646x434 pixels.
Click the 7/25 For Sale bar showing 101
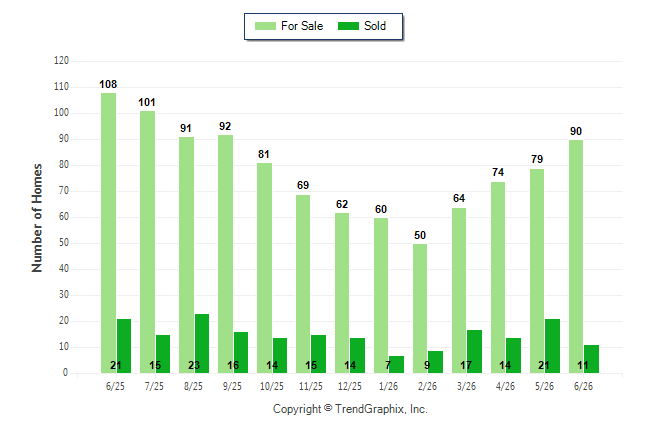click(147, 242)
